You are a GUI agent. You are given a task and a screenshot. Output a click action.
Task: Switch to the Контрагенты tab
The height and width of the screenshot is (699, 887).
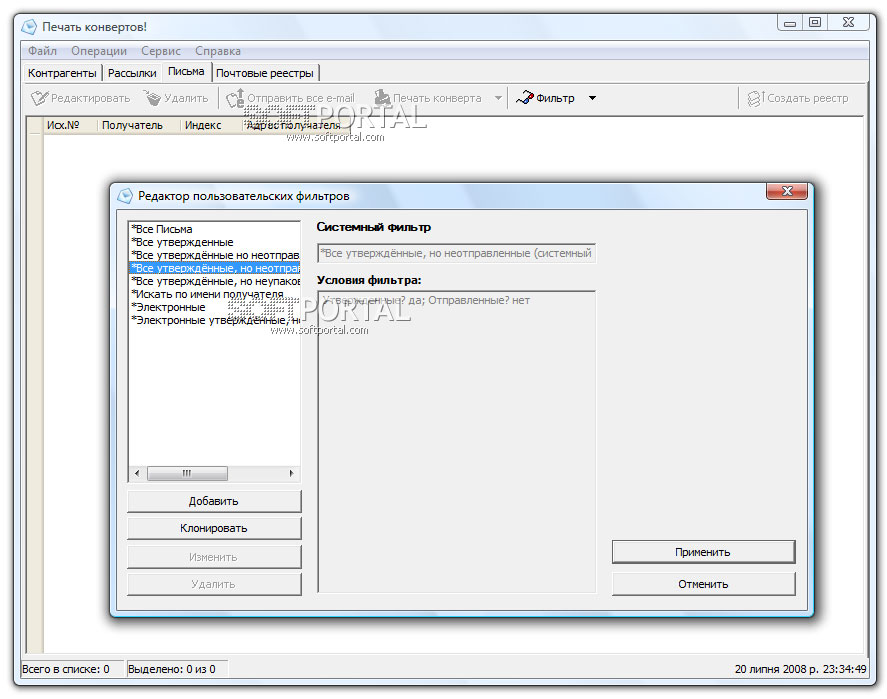(62, 73)
